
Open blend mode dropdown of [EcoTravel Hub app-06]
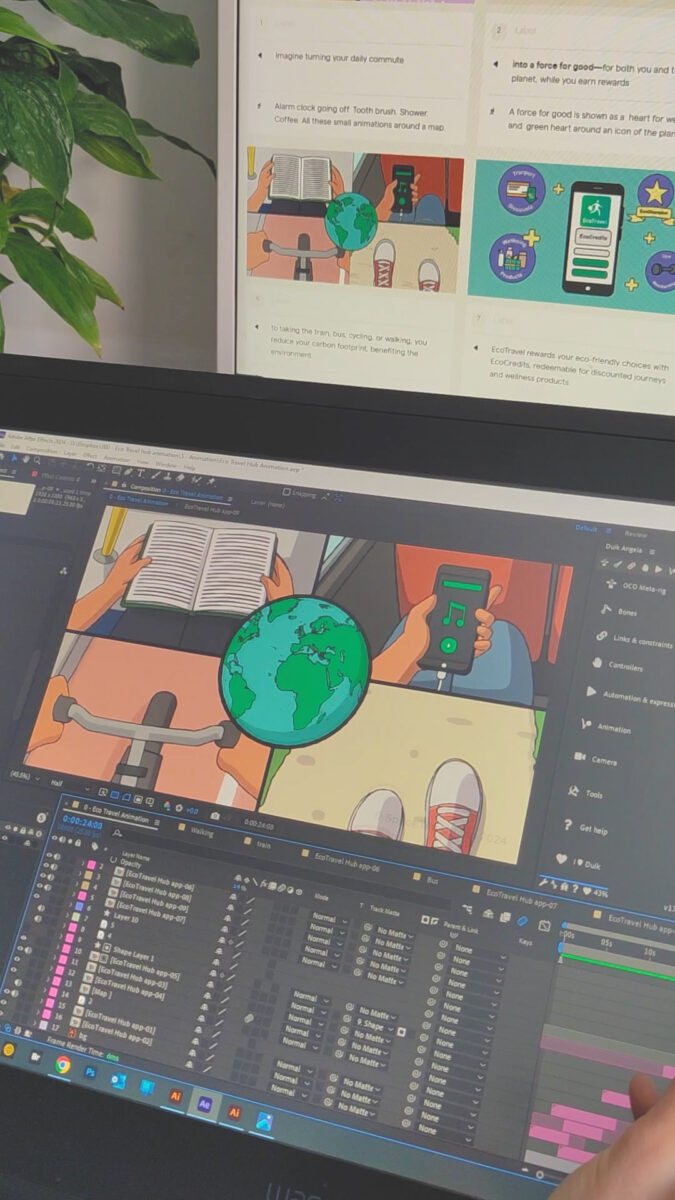327,917
